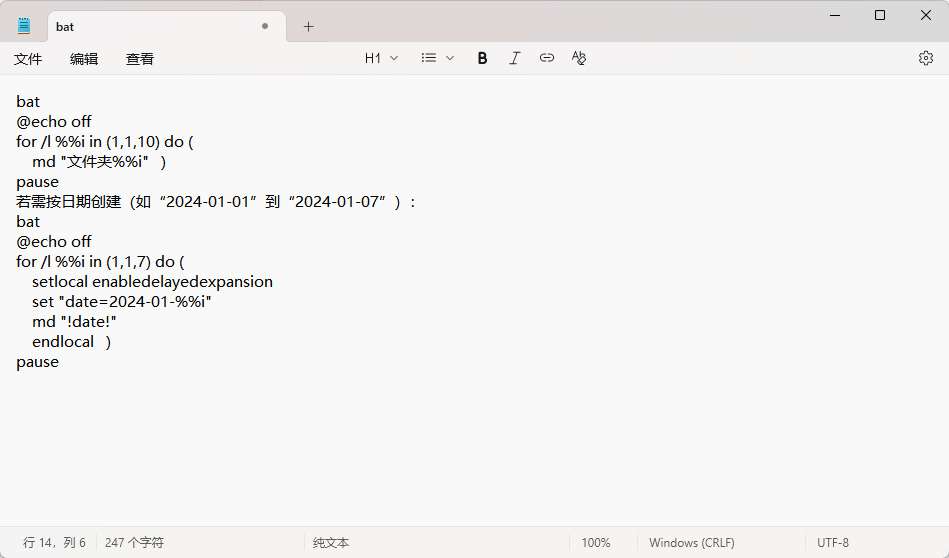Minimize the Notepad window
This screenshot has height=558, width=949.
[x=835, y=15]
